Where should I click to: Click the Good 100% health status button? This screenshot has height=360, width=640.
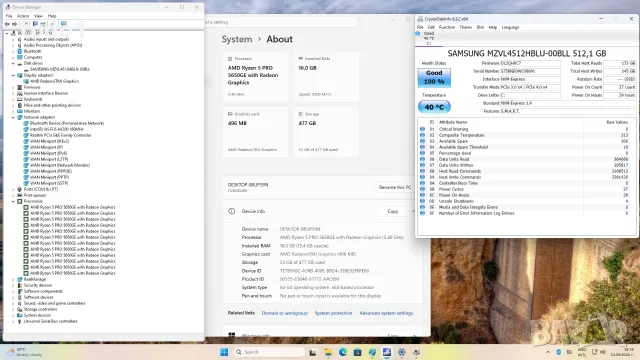coord(434,77)
